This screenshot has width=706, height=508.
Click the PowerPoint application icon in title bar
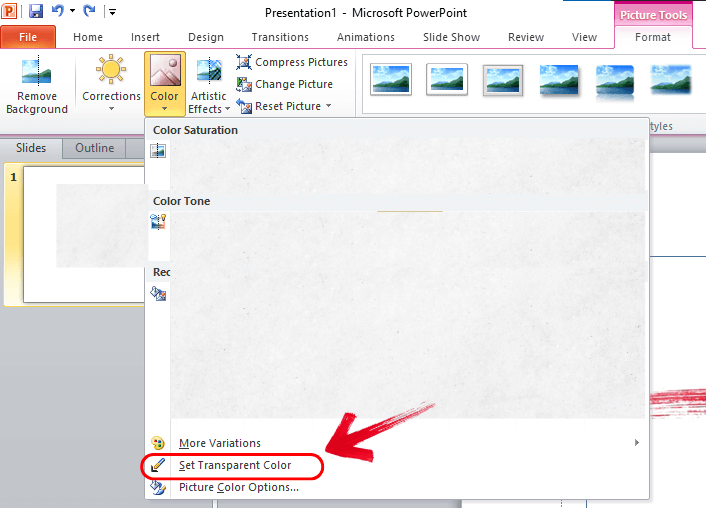9,11
